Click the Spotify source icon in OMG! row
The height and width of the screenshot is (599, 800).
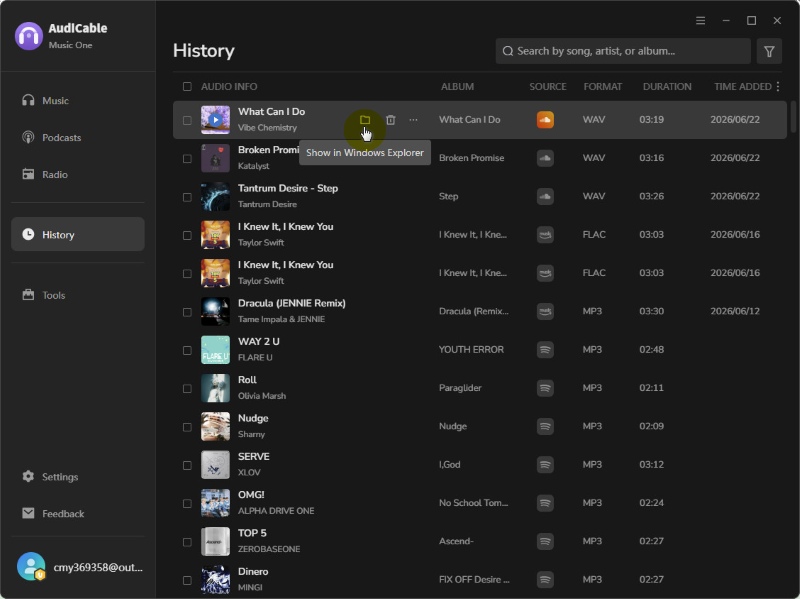pyautogui.click(x=545, y=503)
